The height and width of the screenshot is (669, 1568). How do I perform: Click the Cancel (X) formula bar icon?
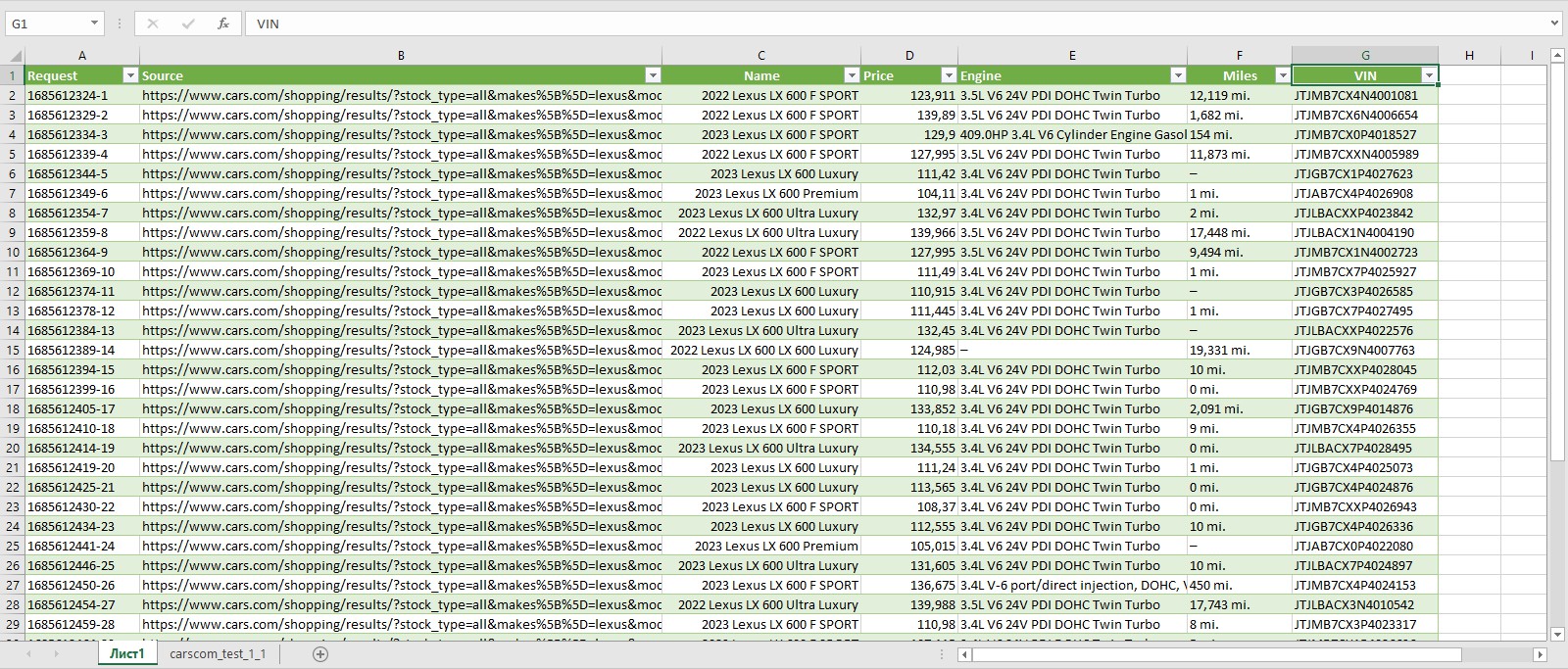(153, 24)
